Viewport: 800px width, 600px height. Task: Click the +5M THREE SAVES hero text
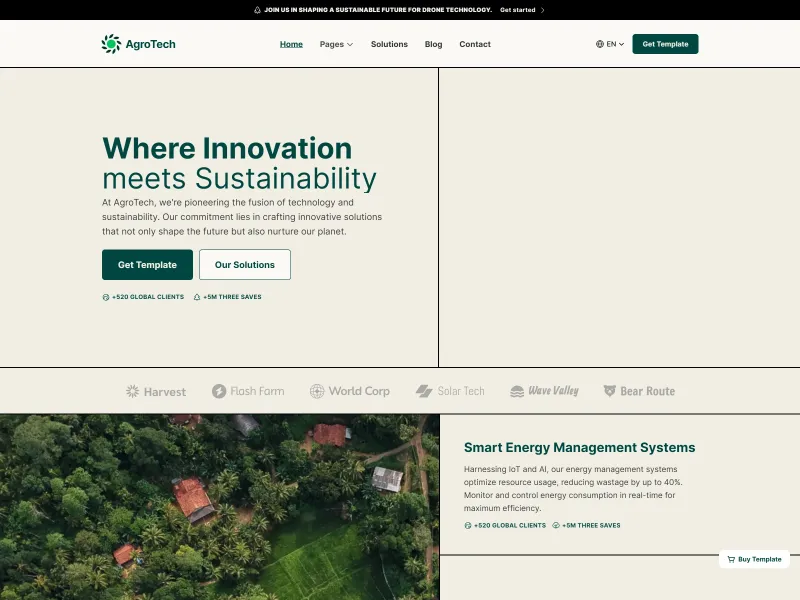pyautogui.click(x=232, y=297)
